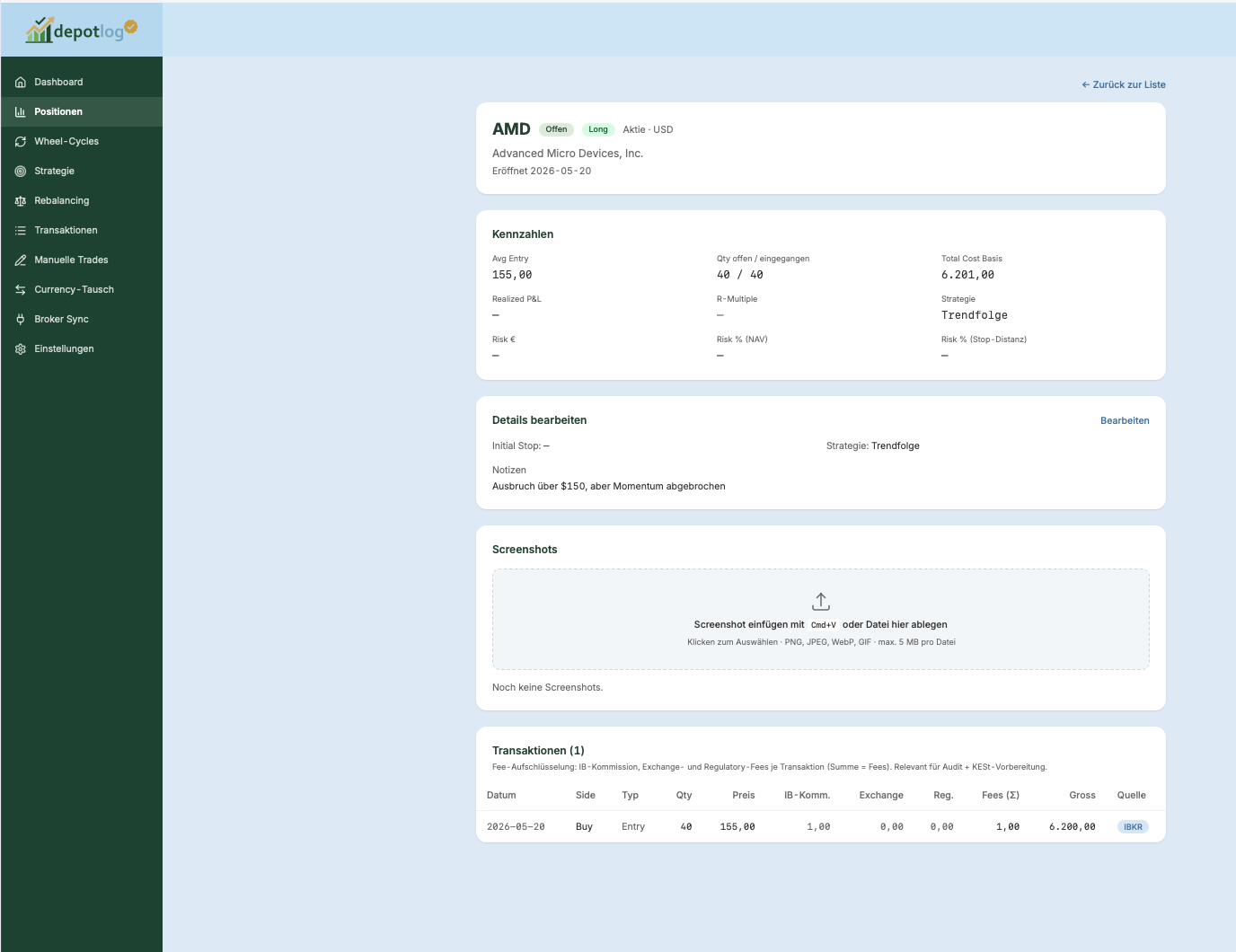
Task: Click Total Cost Basis value 6.201,00
Action: tap(967, 275)
